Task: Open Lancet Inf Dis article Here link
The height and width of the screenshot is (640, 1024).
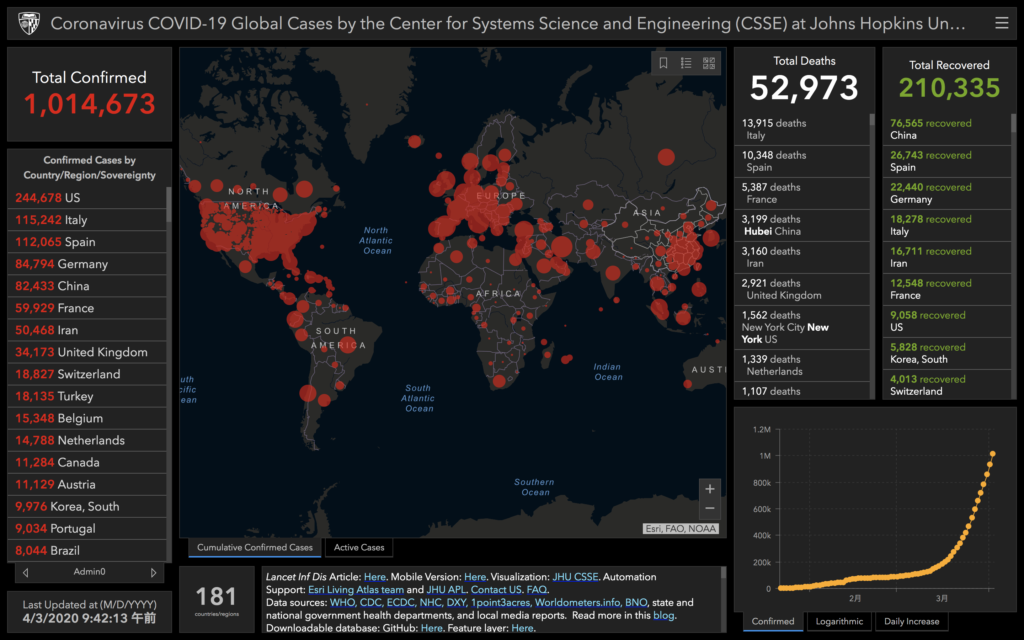Action: click(x=374, y=577)
